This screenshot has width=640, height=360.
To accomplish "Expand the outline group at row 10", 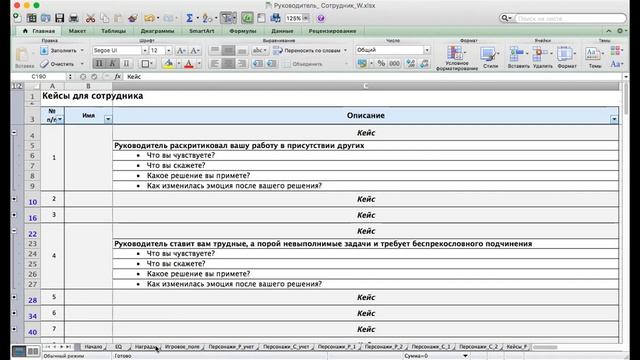I will pyautogui.click(x=14, y=199).
